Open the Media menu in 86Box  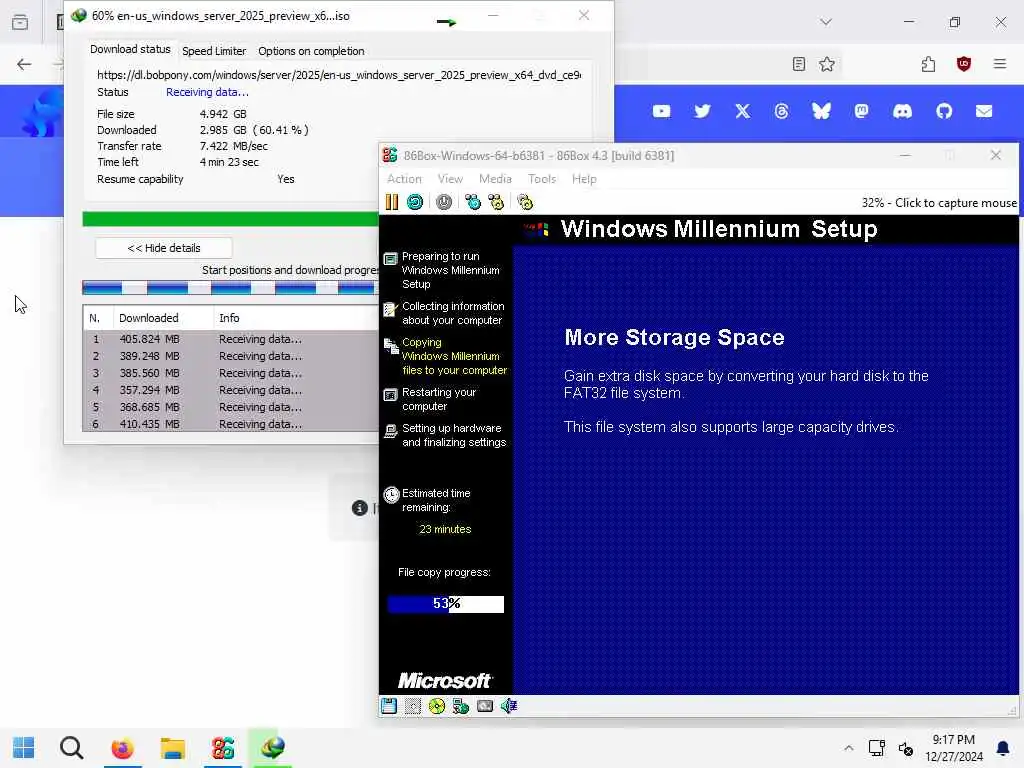click(495, 179)
